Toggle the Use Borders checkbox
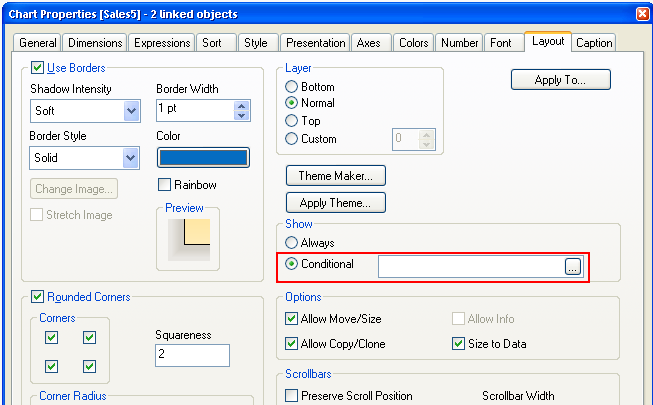The height and width of the screenshot is (405, 653). tap(39, 68)
